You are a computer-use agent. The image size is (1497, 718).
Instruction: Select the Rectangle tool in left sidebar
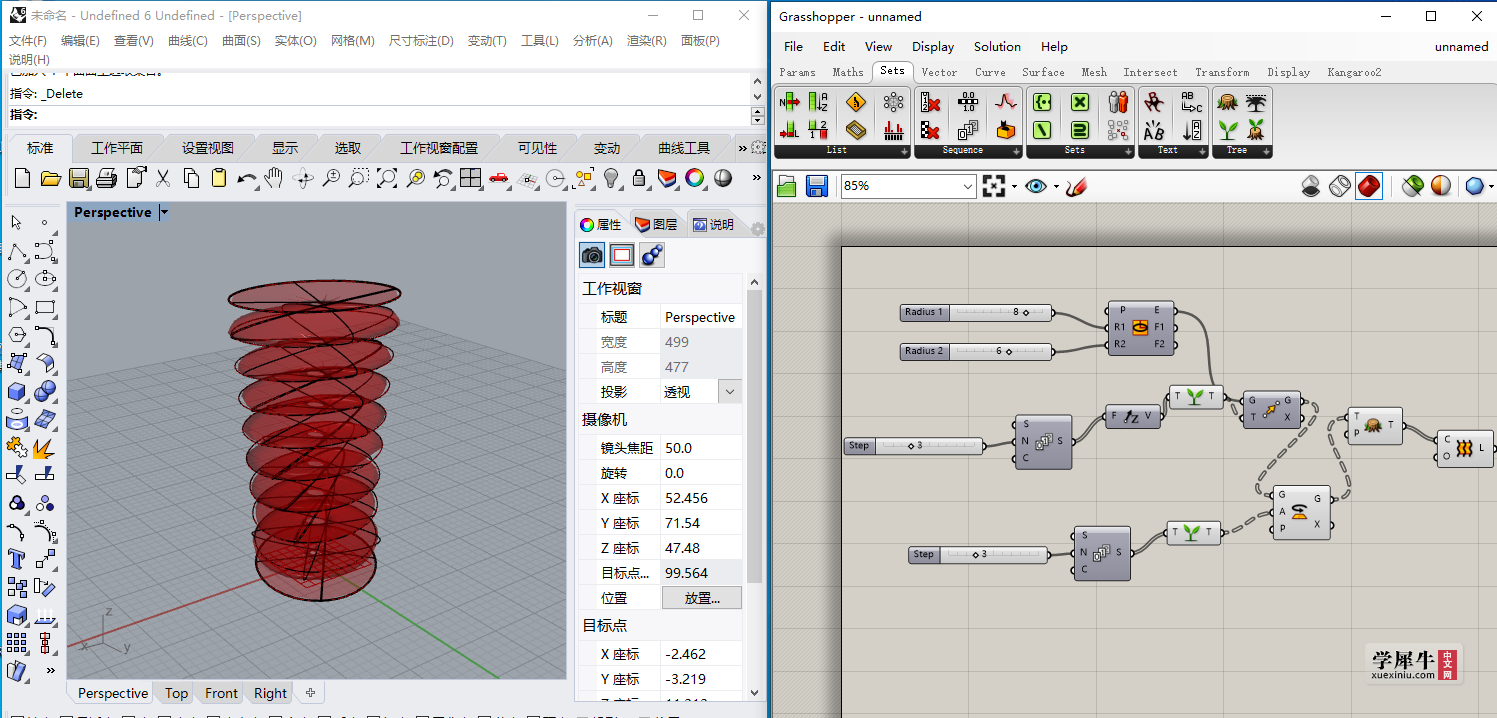pos(45,306)
